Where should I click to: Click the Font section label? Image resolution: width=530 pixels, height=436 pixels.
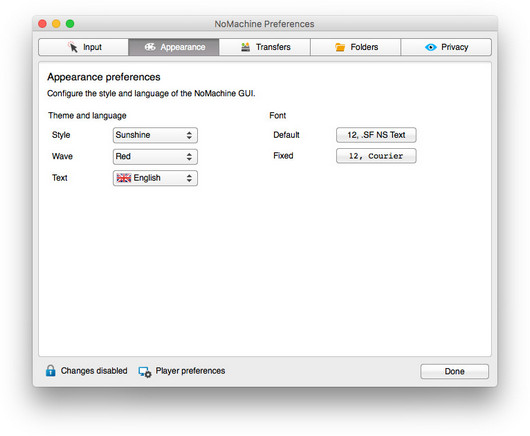pos(278,116)
